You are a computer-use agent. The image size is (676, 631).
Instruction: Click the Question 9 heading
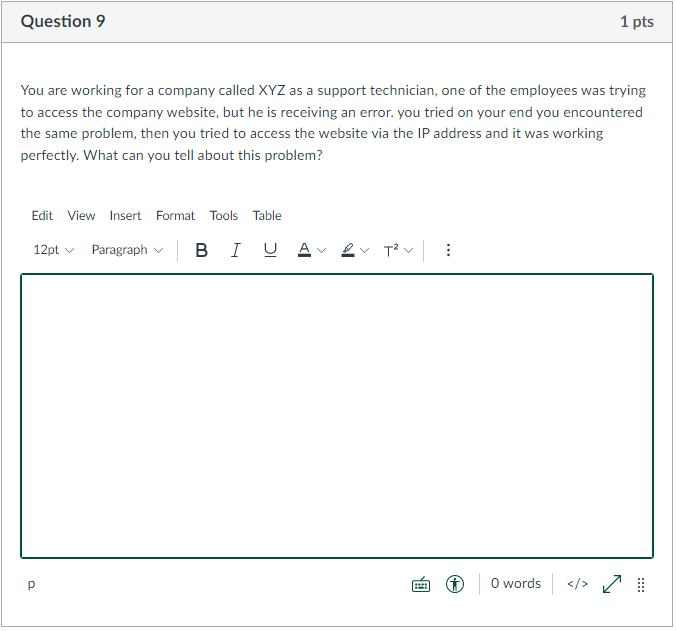[63, 22]
